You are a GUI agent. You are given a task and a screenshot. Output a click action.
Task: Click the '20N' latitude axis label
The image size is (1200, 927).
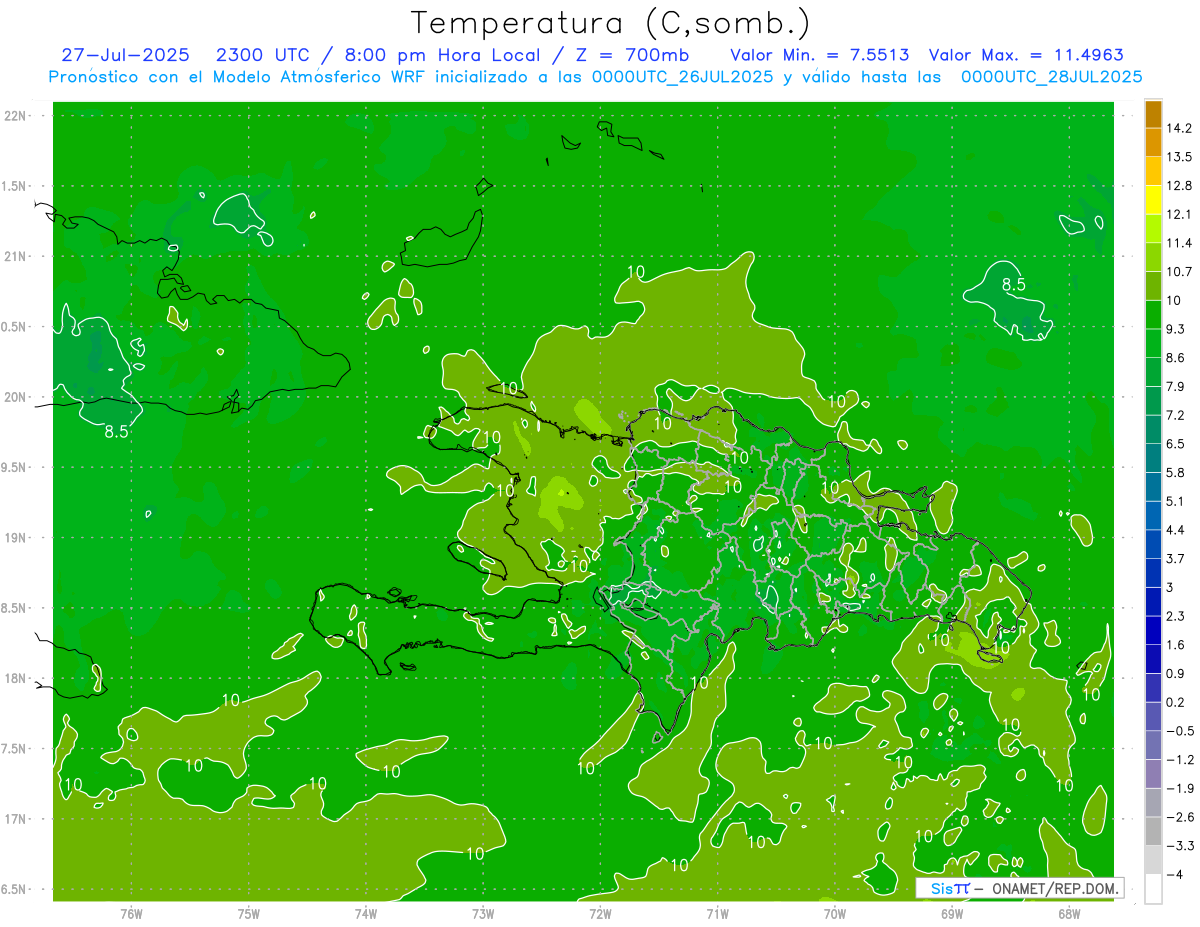tap(16, 397)
